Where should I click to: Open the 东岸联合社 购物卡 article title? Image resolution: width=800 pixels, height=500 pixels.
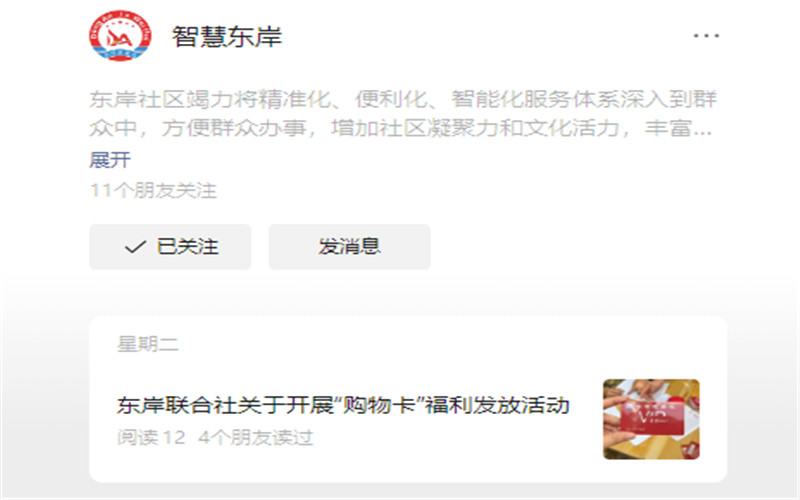click(343, 406)
